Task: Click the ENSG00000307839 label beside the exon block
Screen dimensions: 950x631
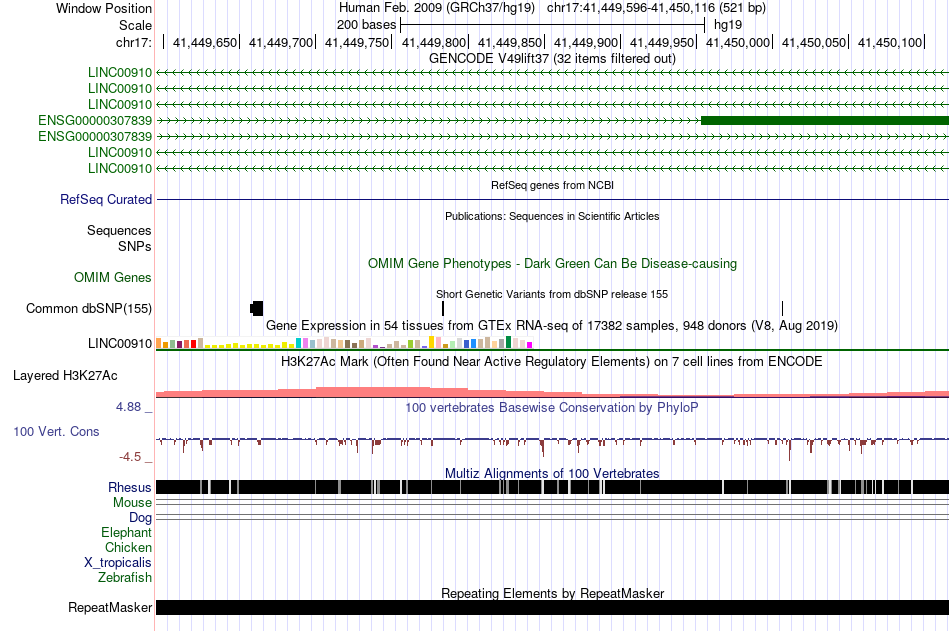Action: tap(95, 121)
